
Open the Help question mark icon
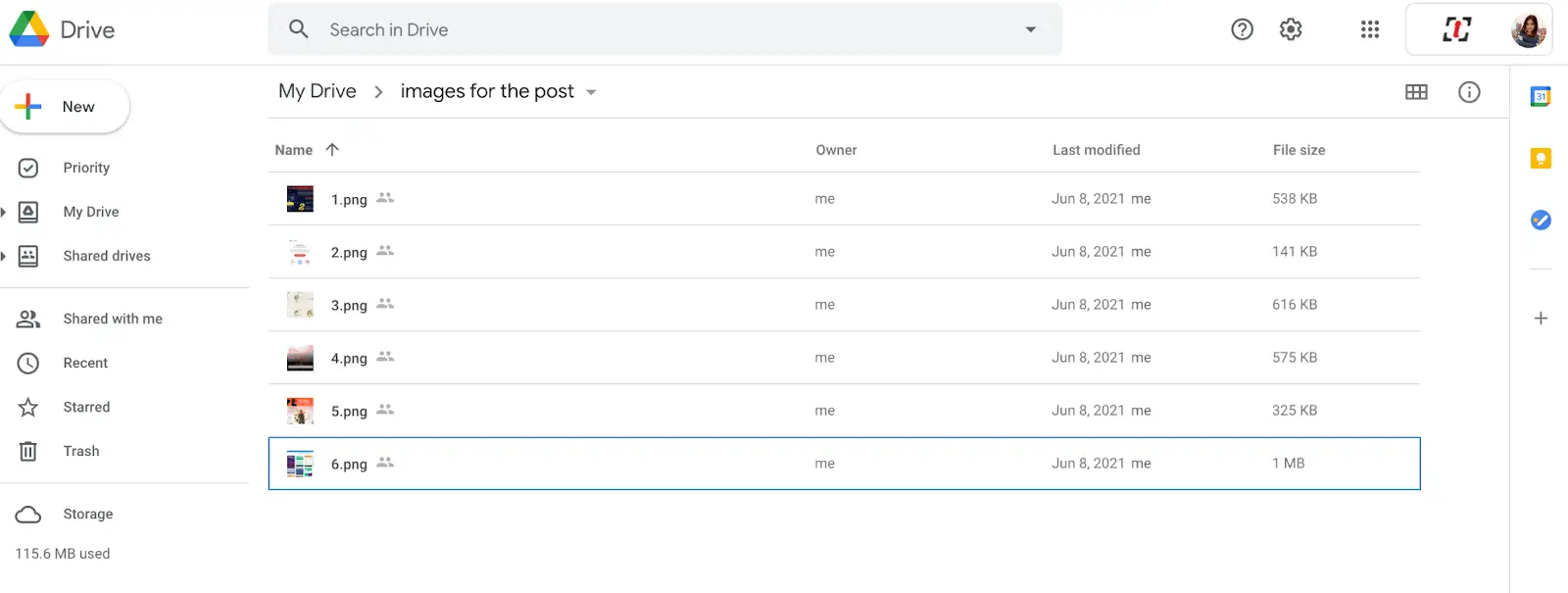(x=1242, y=29)
